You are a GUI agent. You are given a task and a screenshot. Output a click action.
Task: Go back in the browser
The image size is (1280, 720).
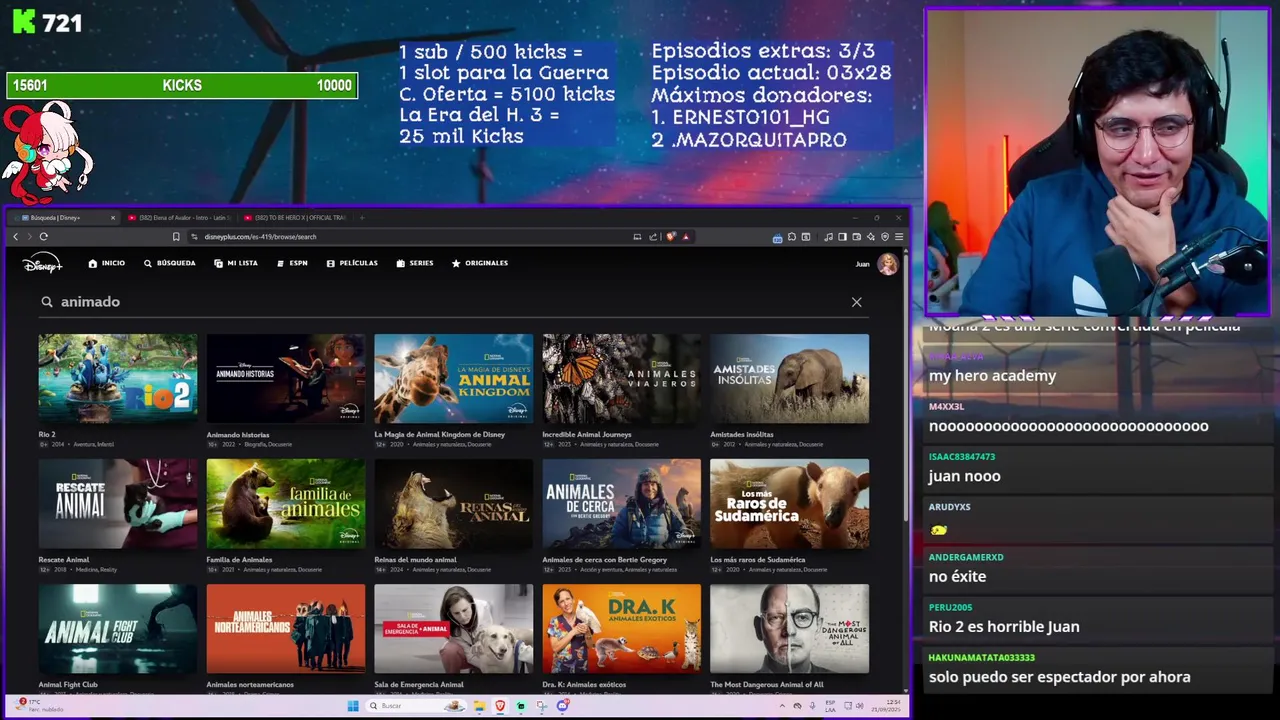tap(15, 237)
